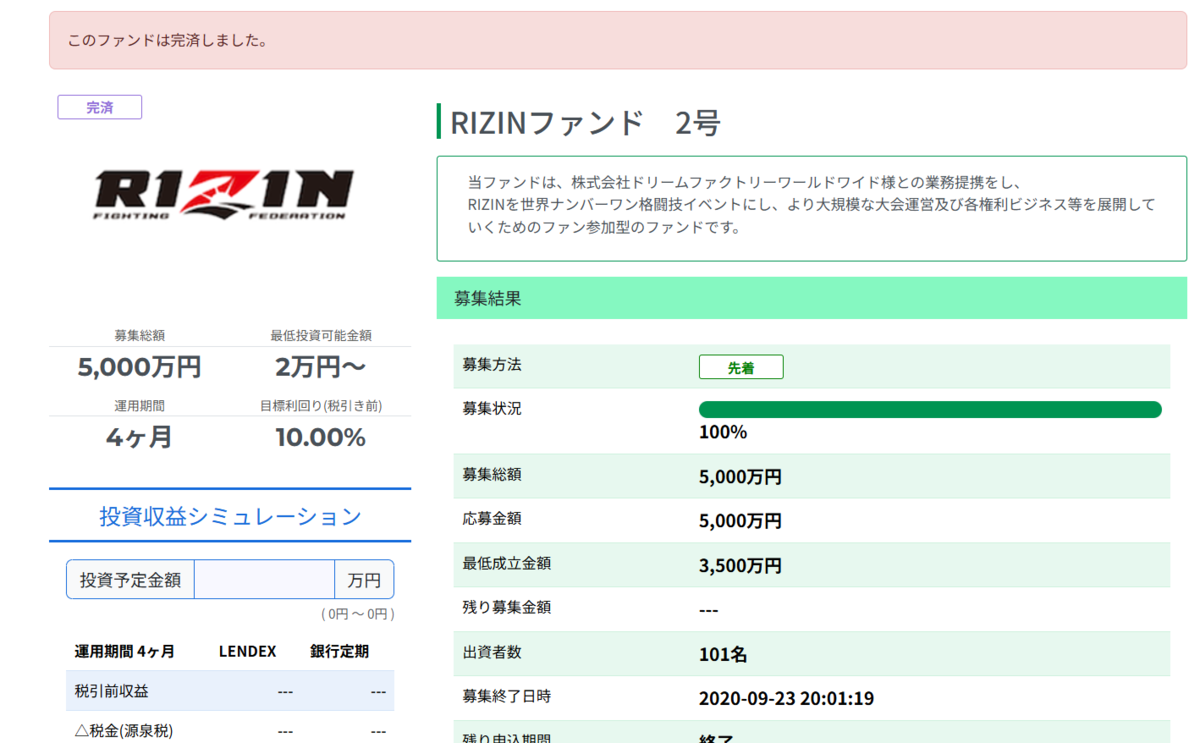Click the 応募金額 row label
The image size is (1200, 743).
492,519
